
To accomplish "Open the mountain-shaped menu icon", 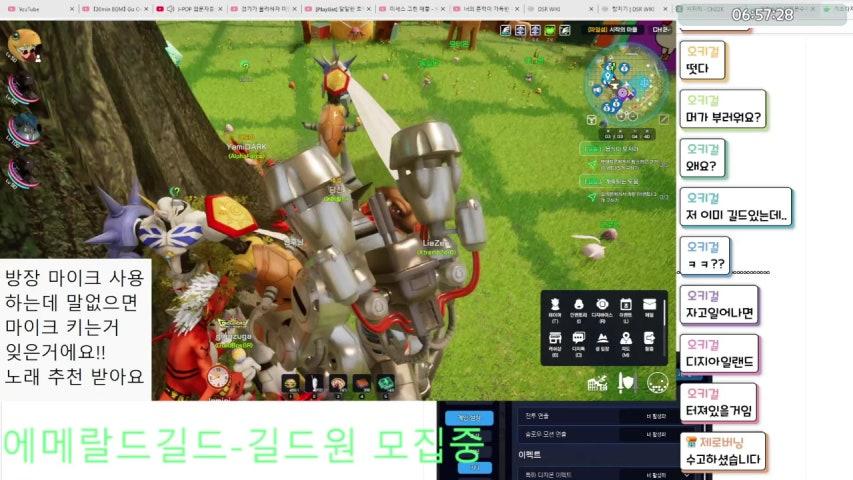I will 602,339.
